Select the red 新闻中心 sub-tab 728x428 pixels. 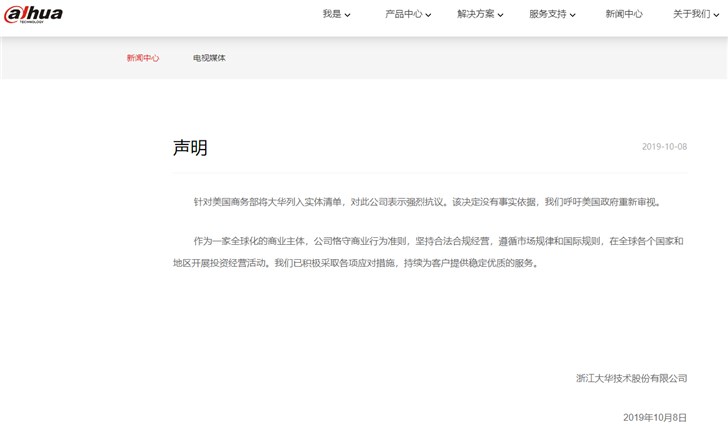142,58
